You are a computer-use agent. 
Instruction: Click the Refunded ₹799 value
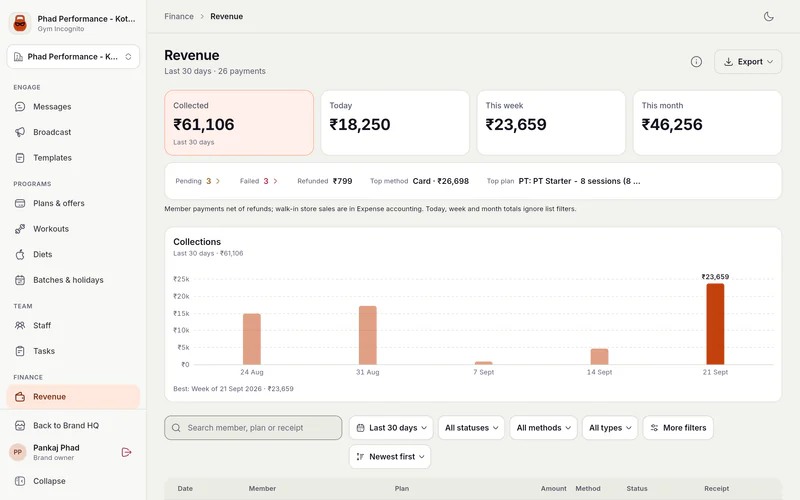pyautogui.click(x=342, y=181)
